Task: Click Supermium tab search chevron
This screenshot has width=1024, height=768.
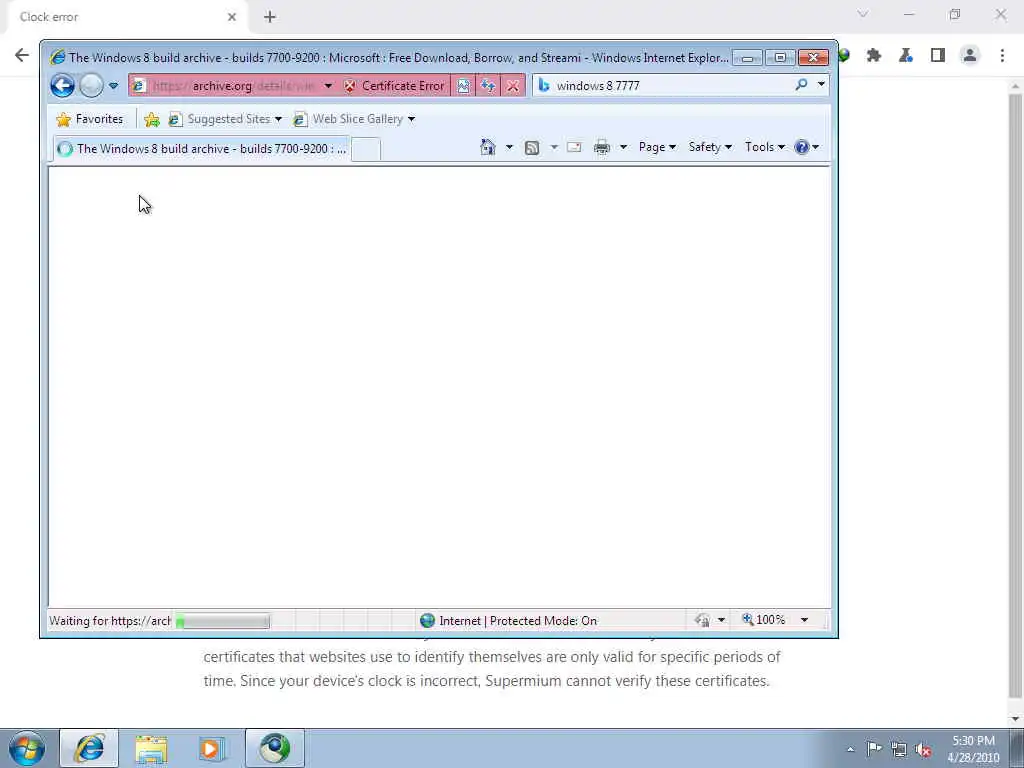Action: [863, 14]
